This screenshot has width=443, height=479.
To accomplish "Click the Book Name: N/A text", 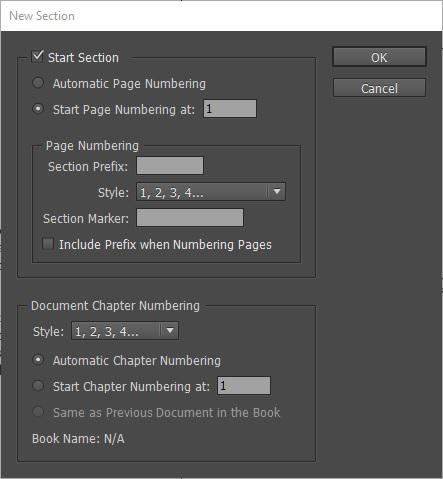I will click(78, 438).
